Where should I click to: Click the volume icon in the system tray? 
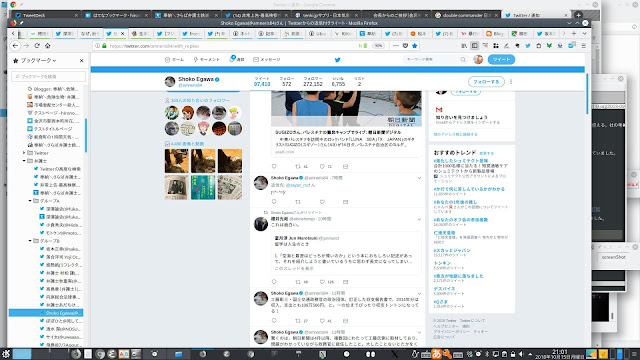521,354
